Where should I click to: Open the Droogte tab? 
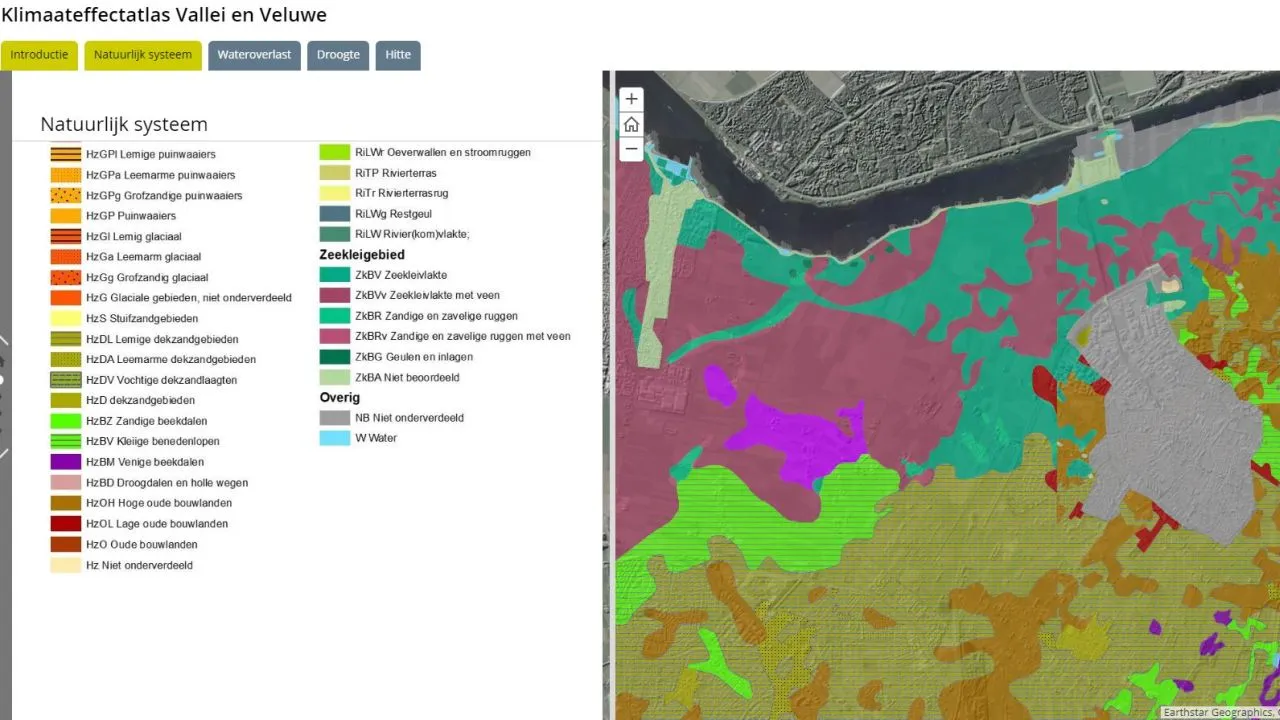tap(338, 55)
